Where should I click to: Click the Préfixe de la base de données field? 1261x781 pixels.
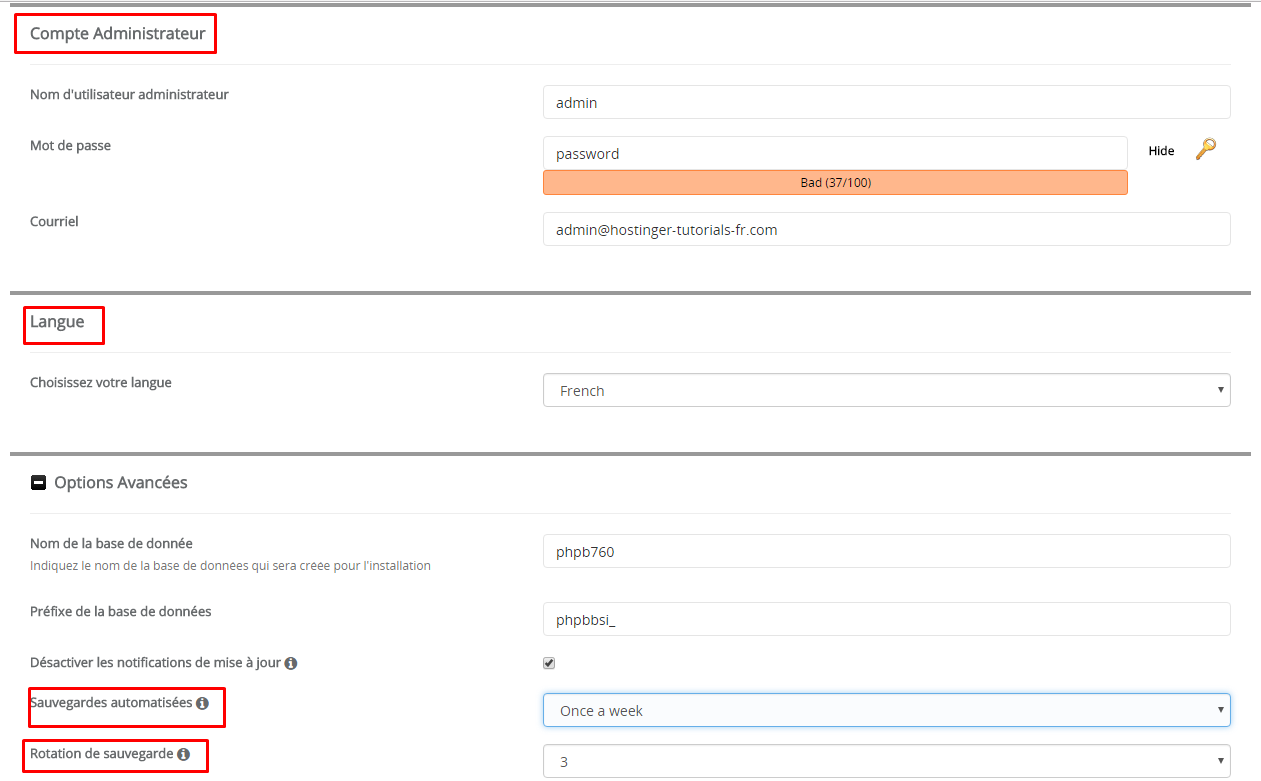[886, 620]
